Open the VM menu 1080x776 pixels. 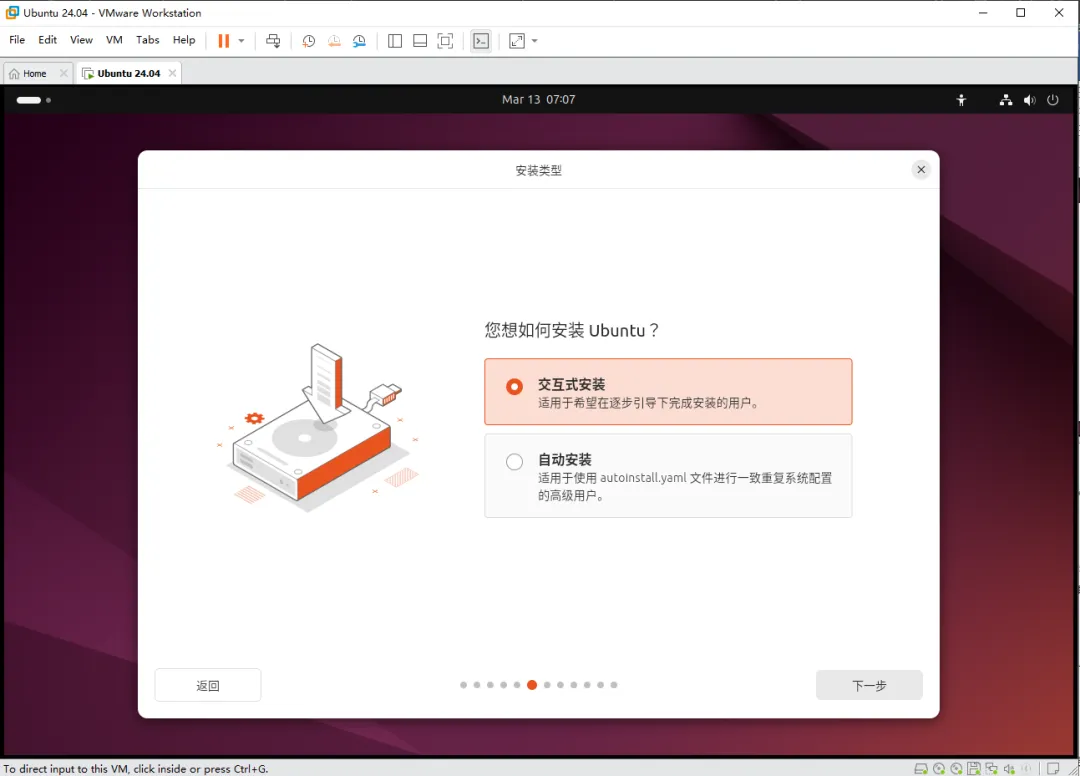click(114, 40)
